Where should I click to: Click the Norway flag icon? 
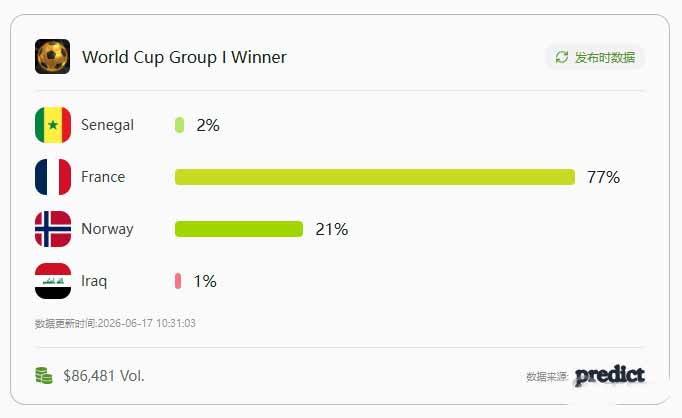tap(53, 229)
